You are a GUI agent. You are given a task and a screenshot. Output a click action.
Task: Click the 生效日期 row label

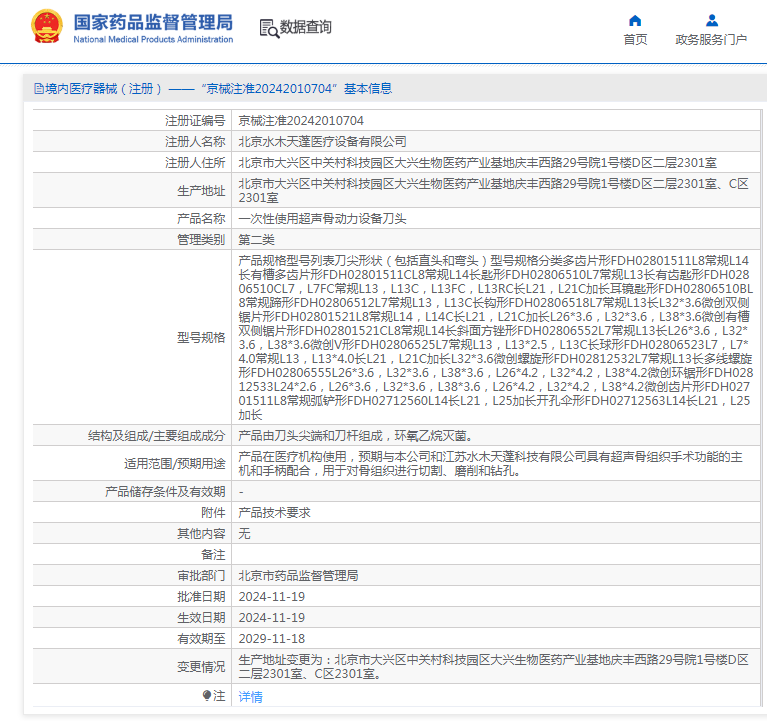point(201,618)
